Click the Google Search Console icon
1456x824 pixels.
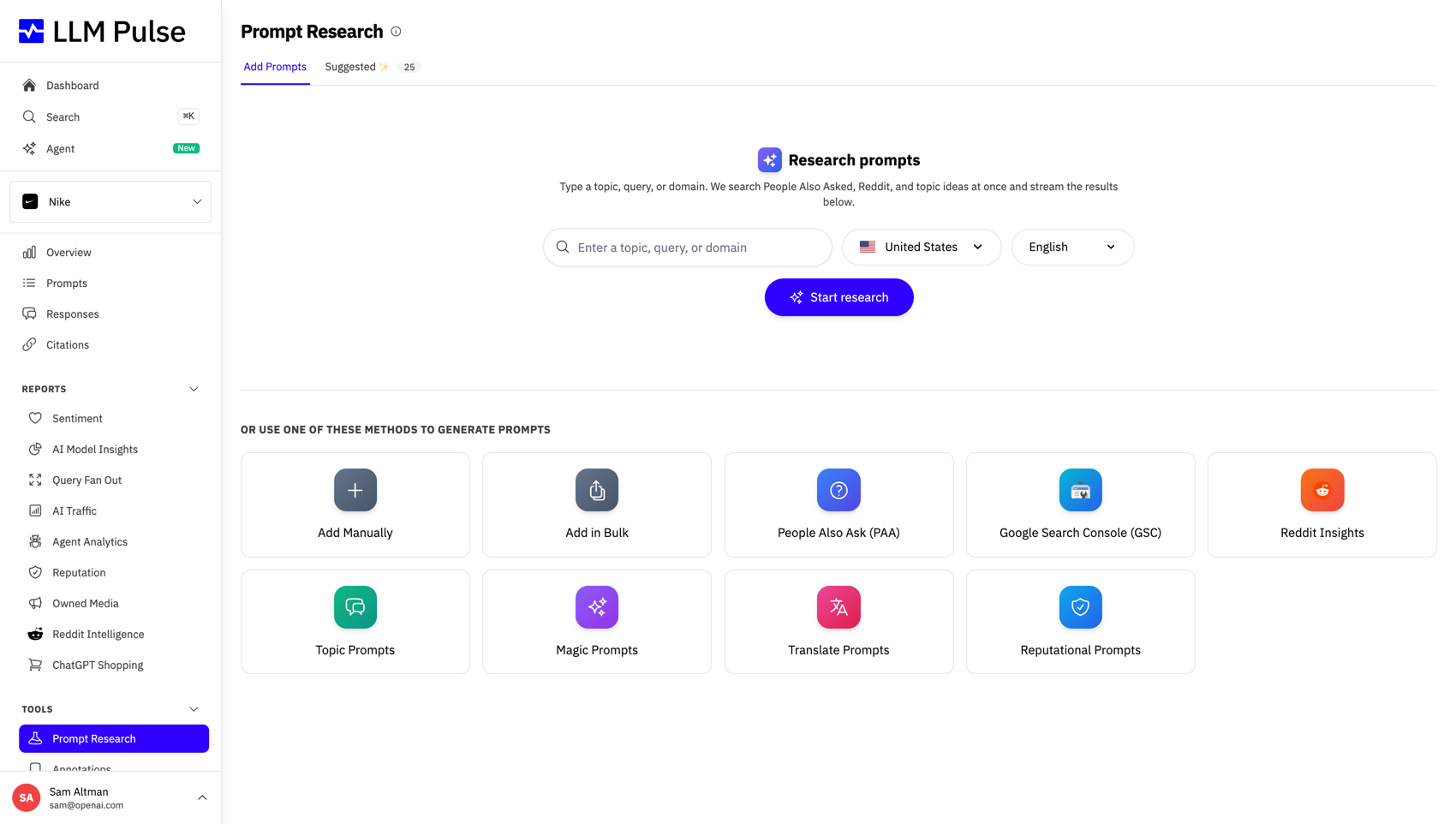click(x=1081, y=490)
